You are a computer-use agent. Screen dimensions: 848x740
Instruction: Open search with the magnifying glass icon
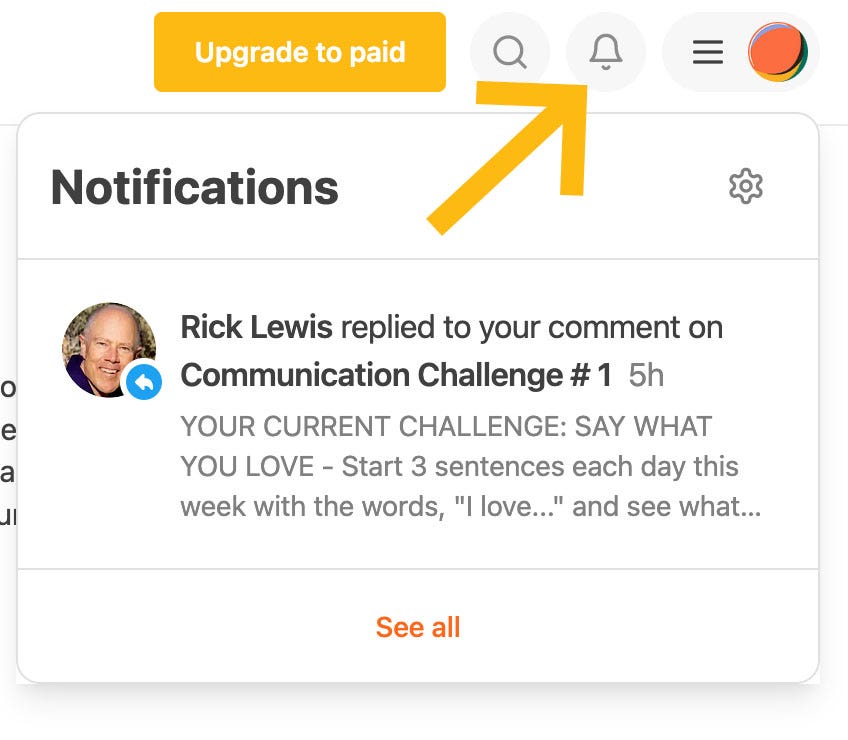point(509,52)
